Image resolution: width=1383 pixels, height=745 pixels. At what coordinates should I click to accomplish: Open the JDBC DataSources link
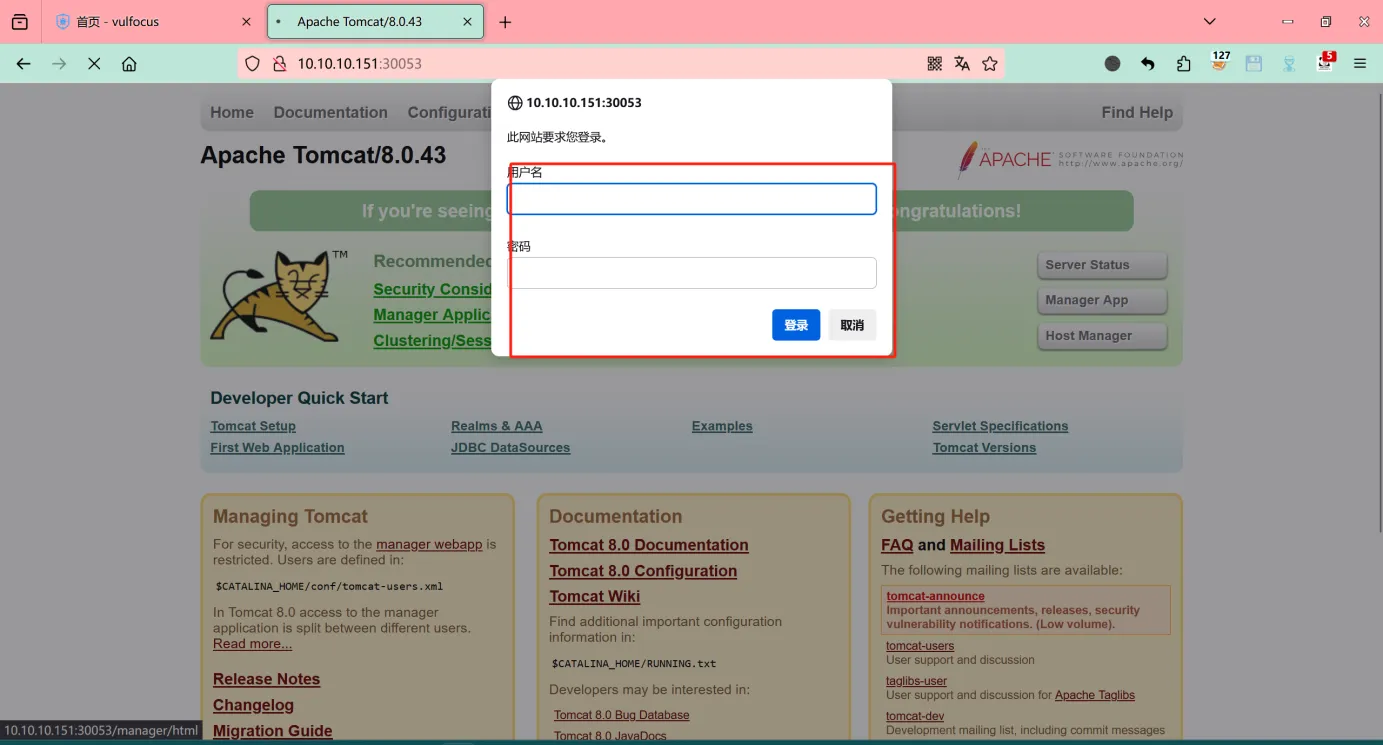510,448
